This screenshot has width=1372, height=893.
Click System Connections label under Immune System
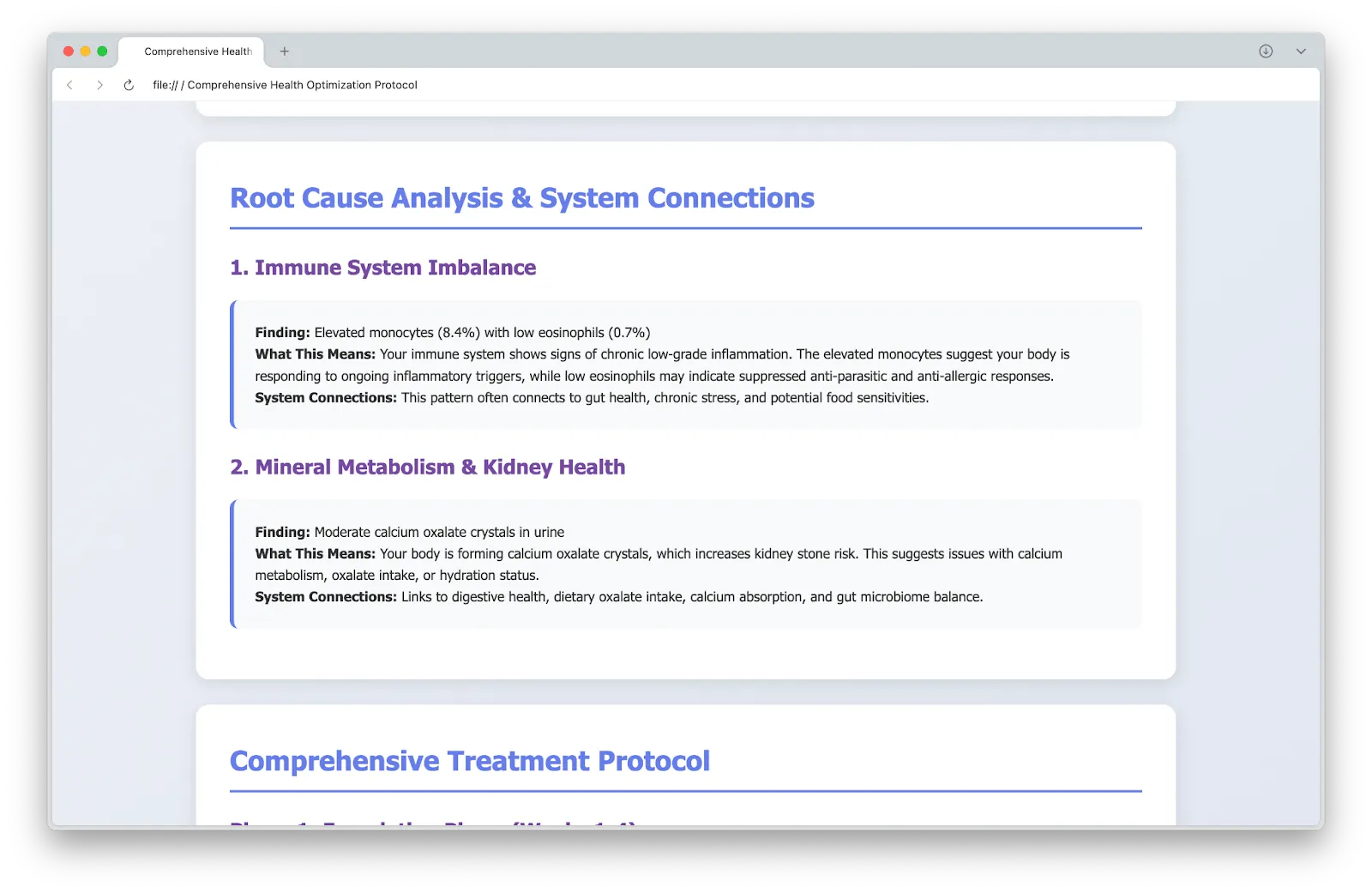326,398
